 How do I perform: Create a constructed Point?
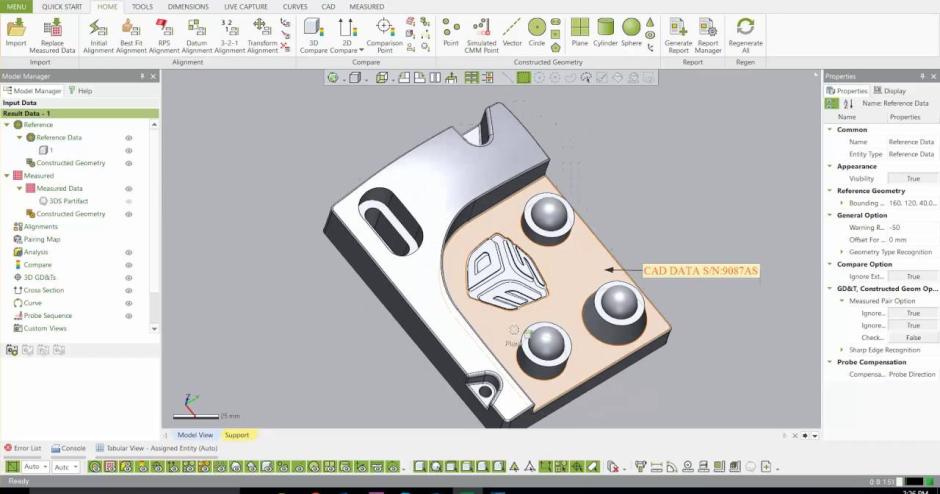(451, 33)
